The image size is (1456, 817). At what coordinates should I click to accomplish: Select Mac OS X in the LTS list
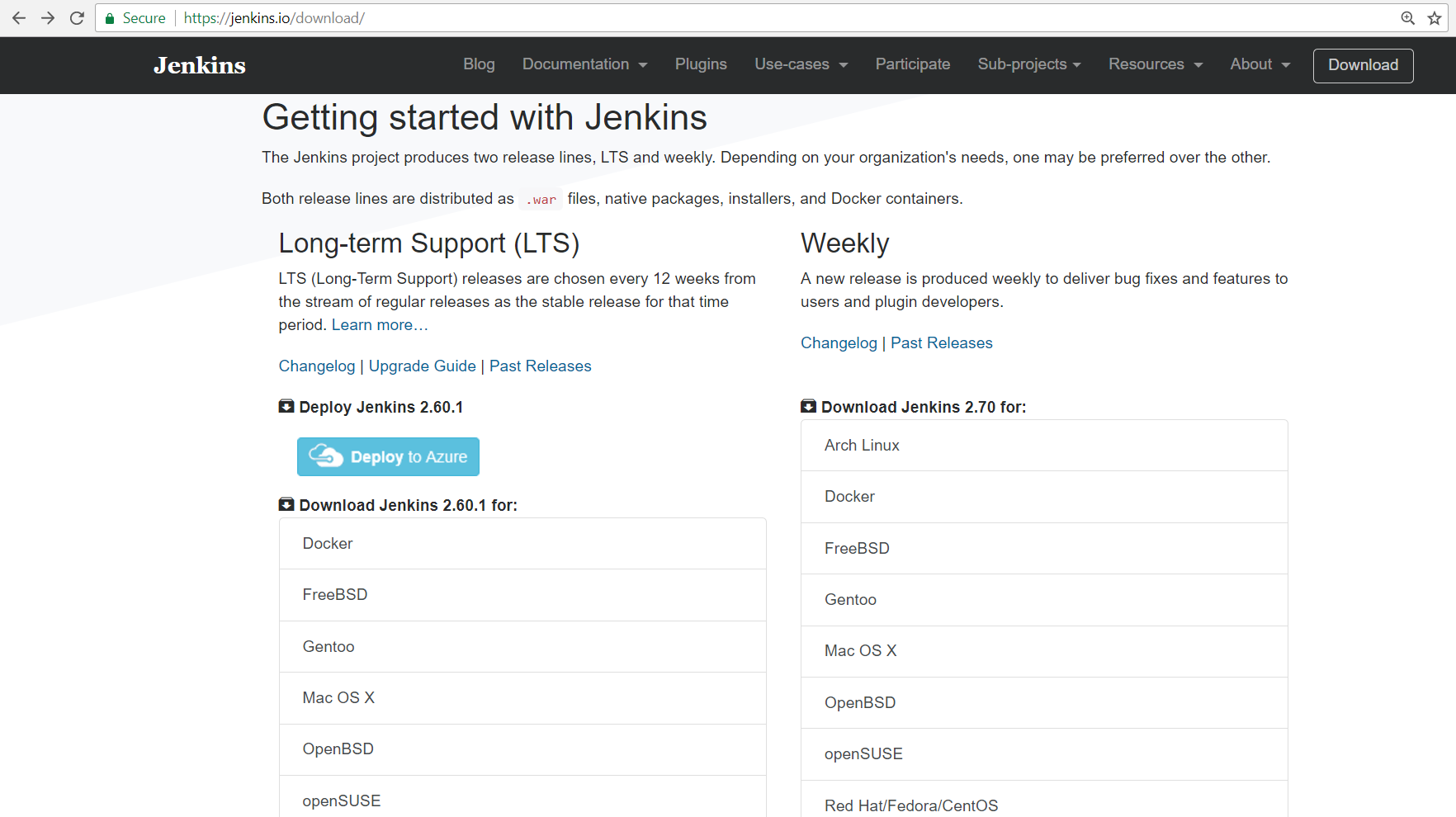coord(522,698)
